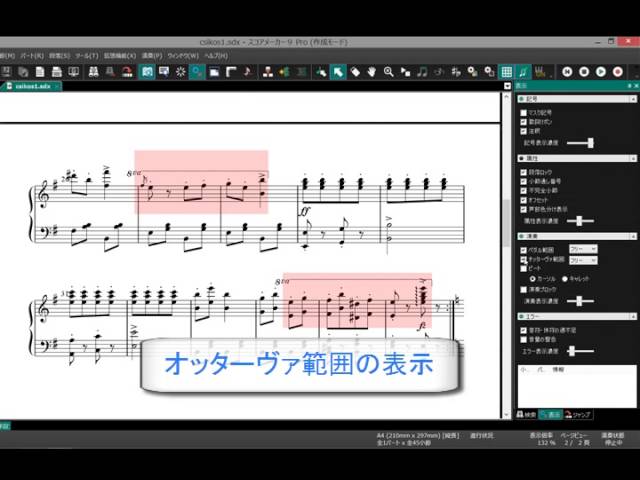Click the beamed notes icon in toolbar
Image resolution: width=640 pixels, height=480 pixels.
coord(422,72)
